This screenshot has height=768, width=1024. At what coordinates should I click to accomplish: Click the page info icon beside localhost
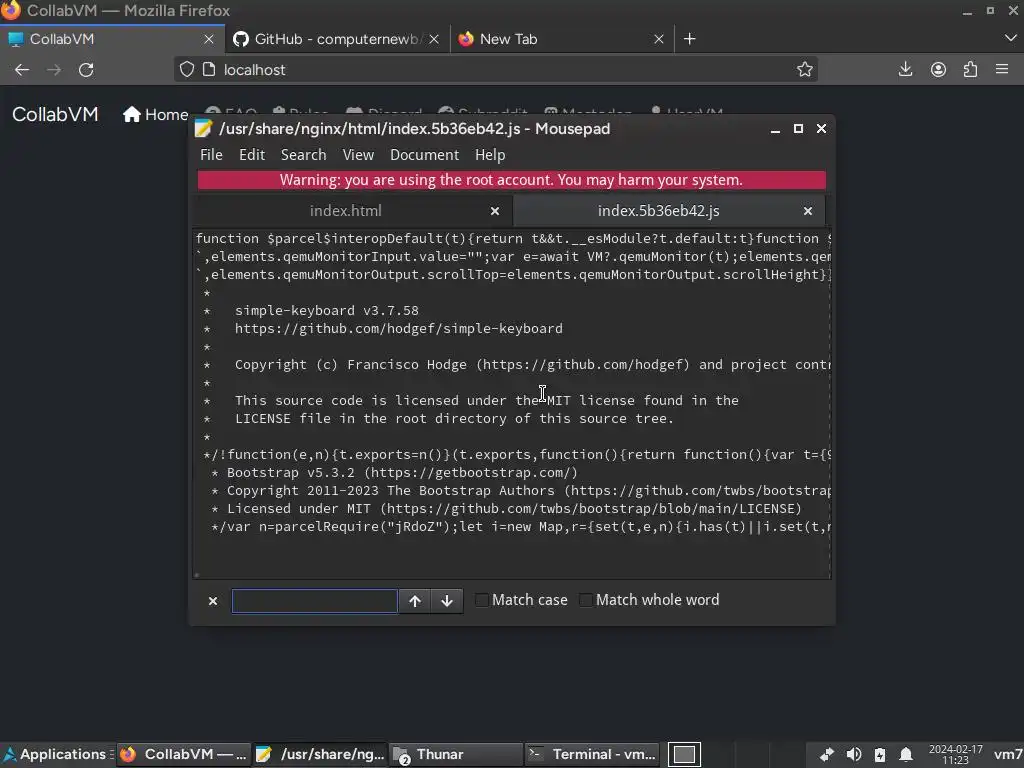tap(209, 69)
